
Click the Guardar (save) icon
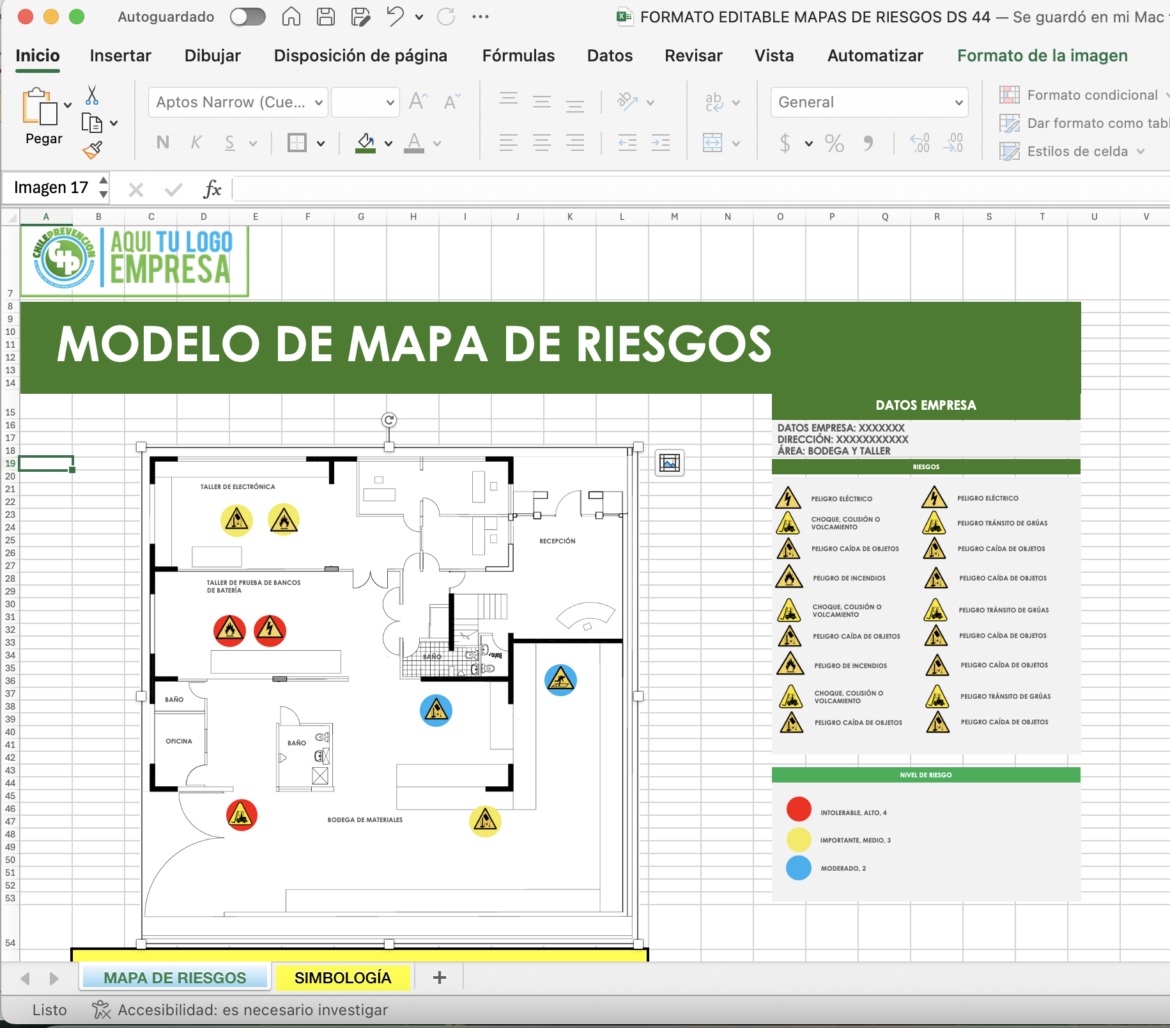[x=324, y=16]
